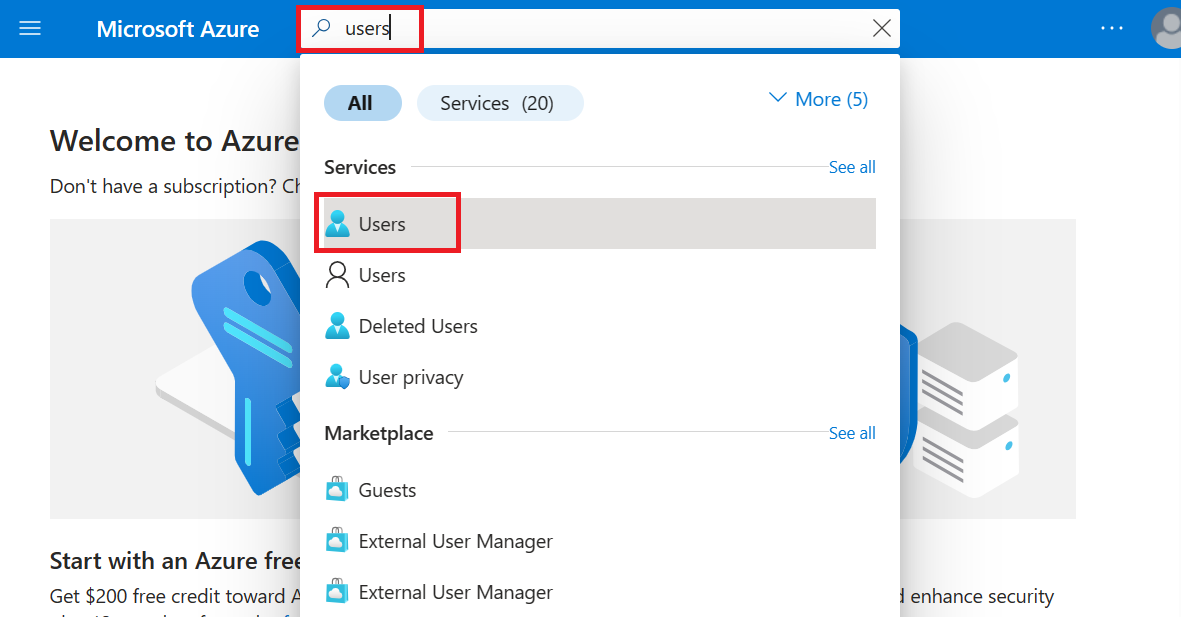
Task: Click the server stack illustration
Action: pos(965,409)
